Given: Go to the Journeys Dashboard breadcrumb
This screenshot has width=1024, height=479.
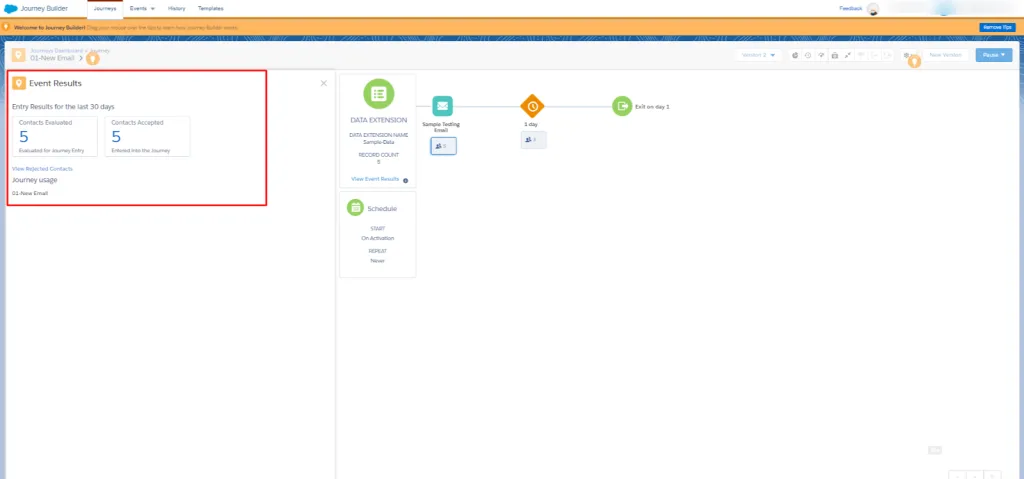Looking at the screenshot, I should 57,50.
